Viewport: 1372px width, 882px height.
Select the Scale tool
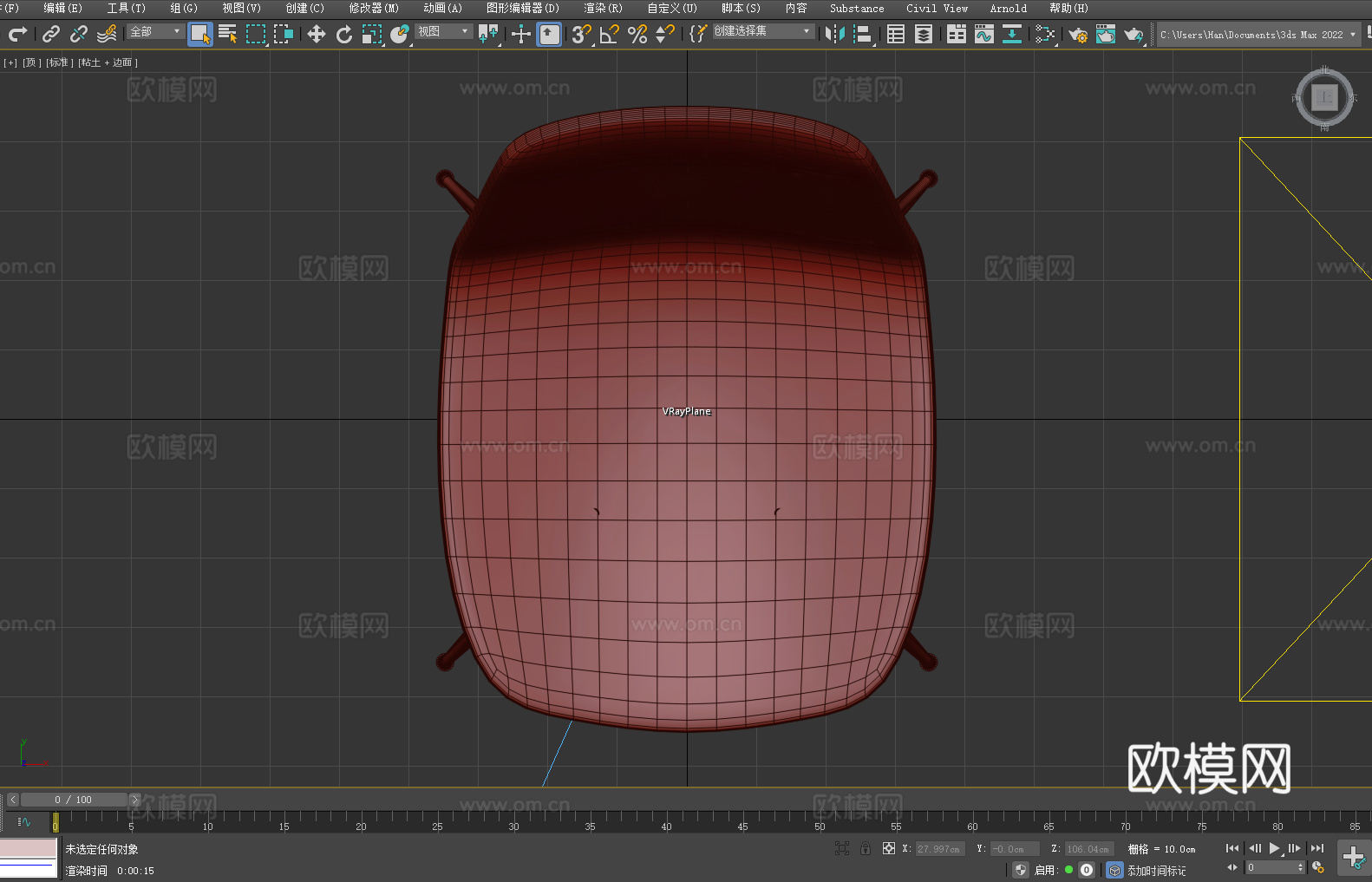[372, 34]
